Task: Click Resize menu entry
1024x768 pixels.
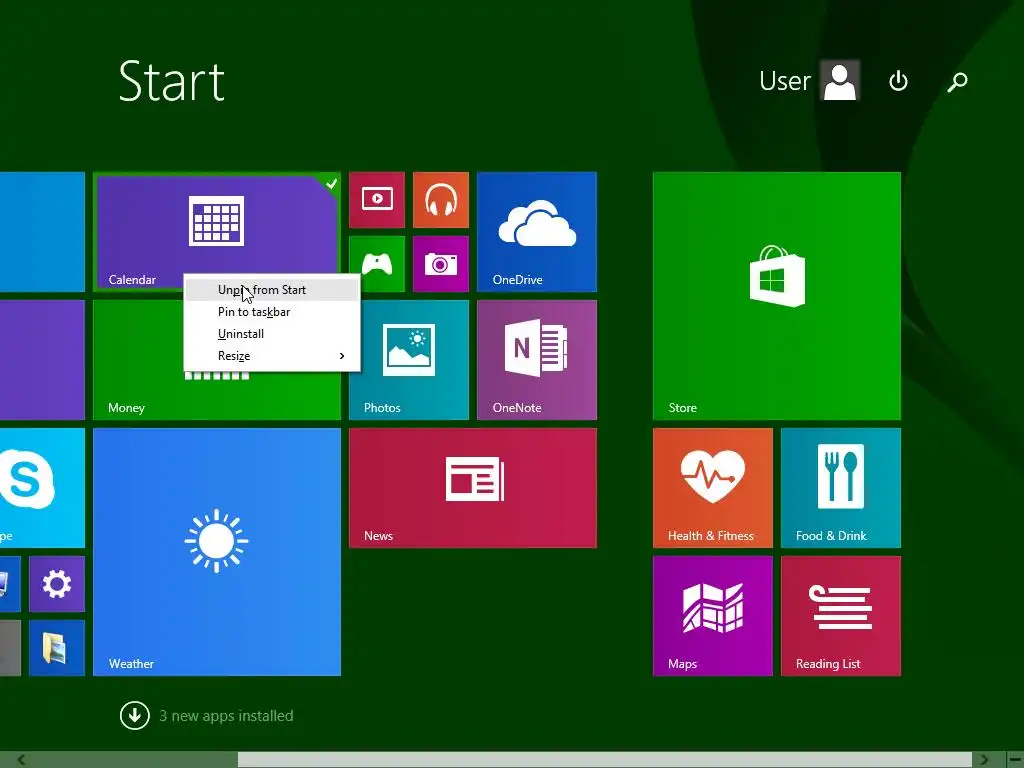Action: click(272, 356)
